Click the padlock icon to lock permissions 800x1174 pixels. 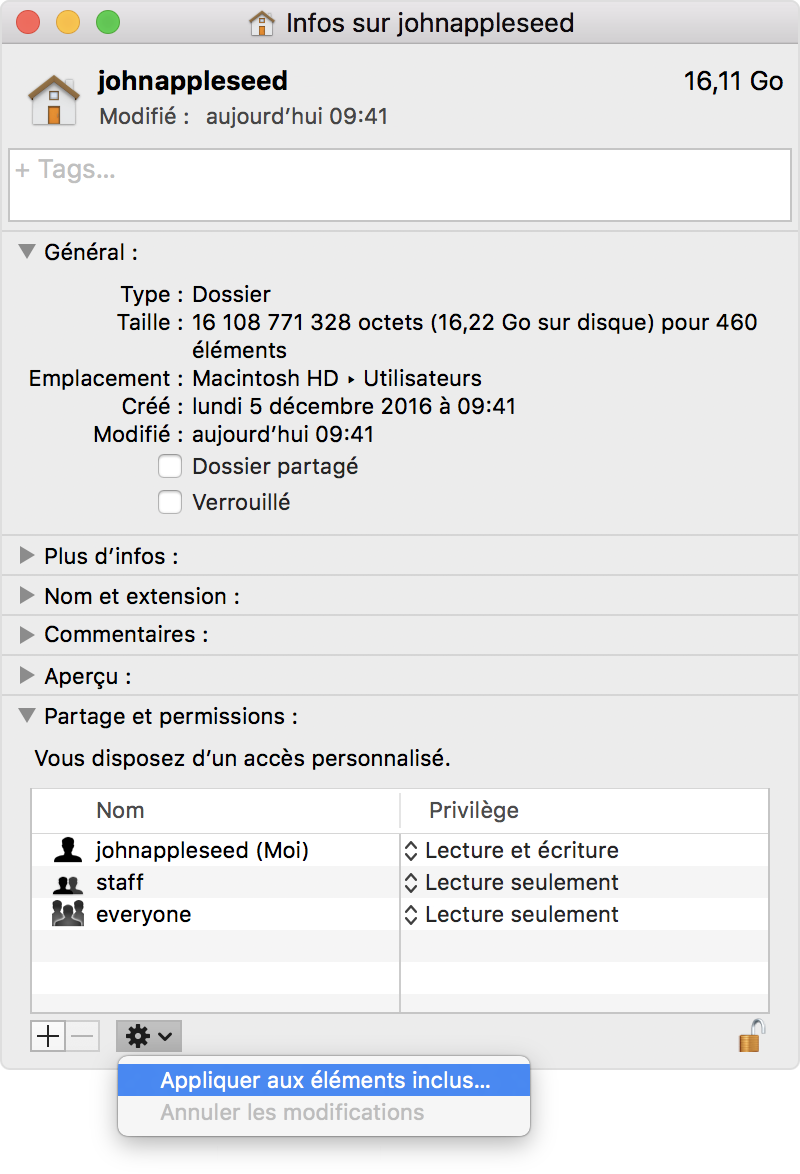point(752,1035)
